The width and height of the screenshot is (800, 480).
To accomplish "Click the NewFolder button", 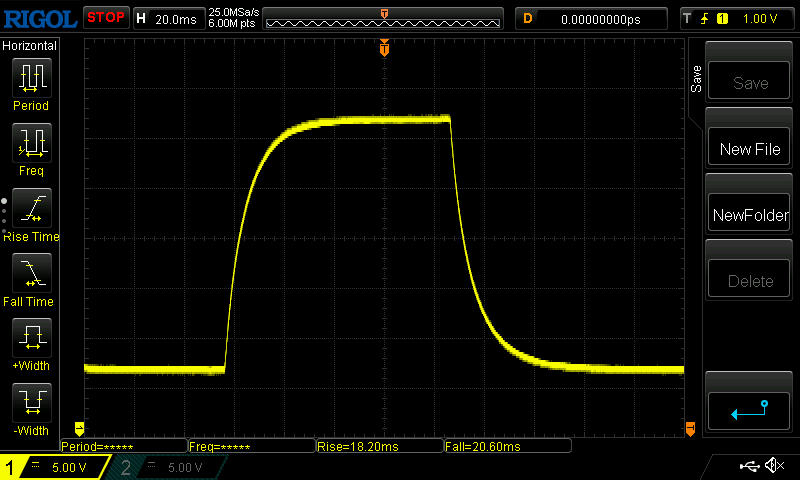I will point(749,213).
